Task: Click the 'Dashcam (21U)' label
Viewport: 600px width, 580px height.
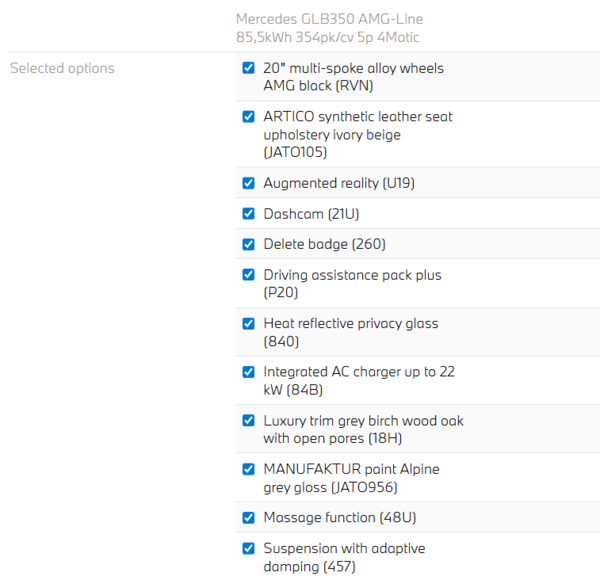Action: tap(311, 213)
